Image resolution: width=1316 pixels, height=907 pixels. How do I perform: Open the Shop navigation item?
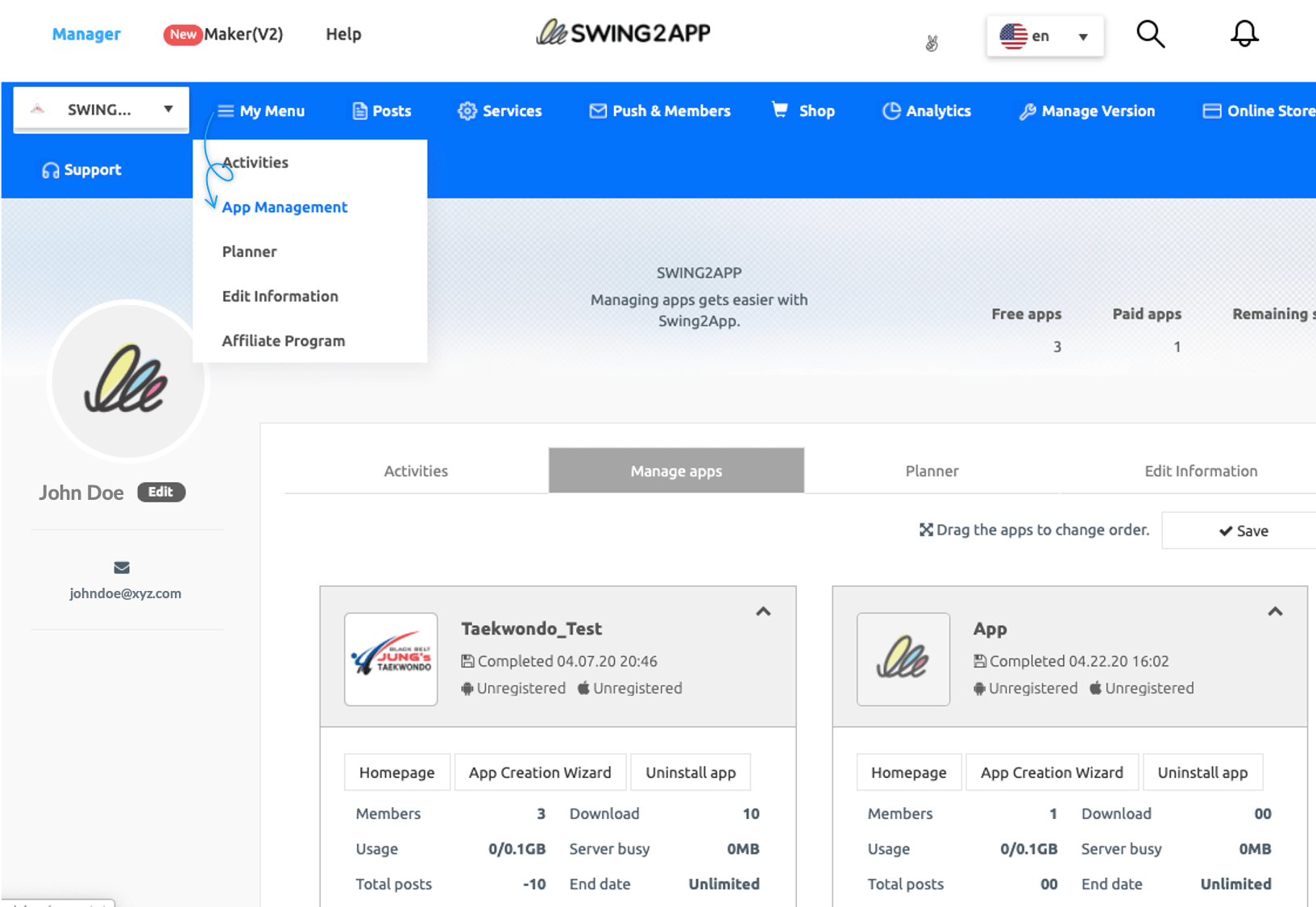[x=803, y=111]
